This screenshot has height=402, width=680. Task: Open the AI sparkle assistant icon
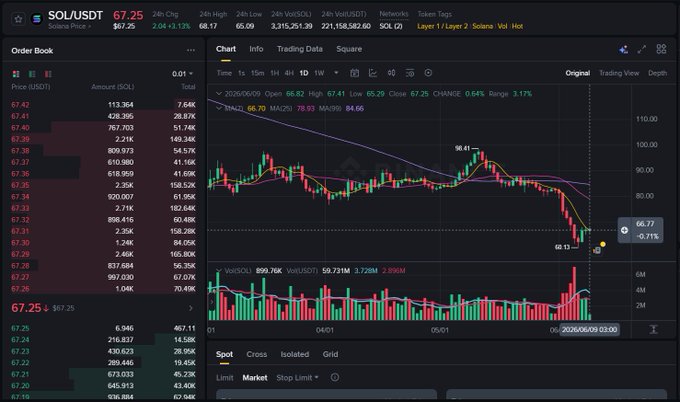pos(624,49)
